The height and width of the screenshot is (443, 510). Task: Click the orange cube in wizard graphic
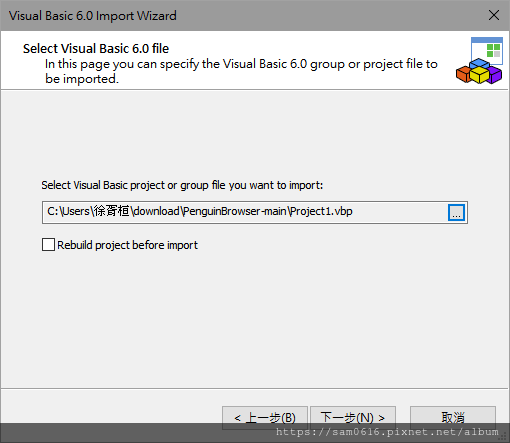tap(463, 74)
